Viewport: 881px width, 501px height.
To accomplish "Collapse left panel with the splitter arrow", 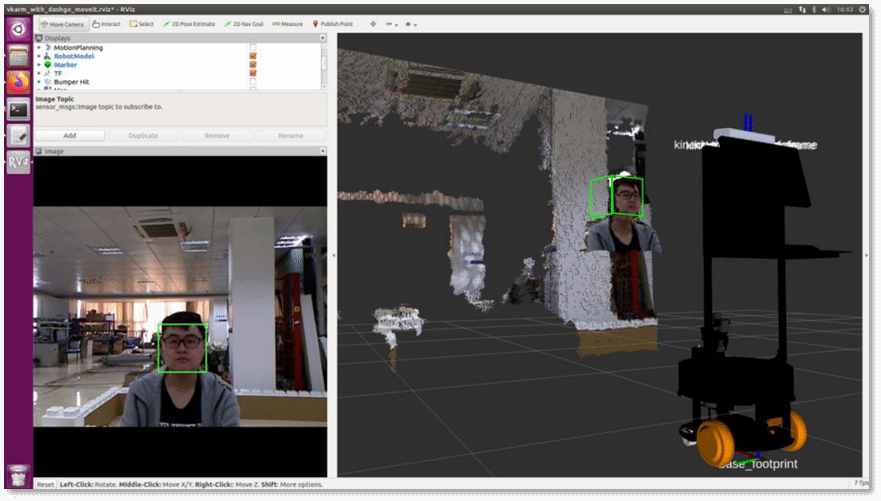I will [333, 255].
